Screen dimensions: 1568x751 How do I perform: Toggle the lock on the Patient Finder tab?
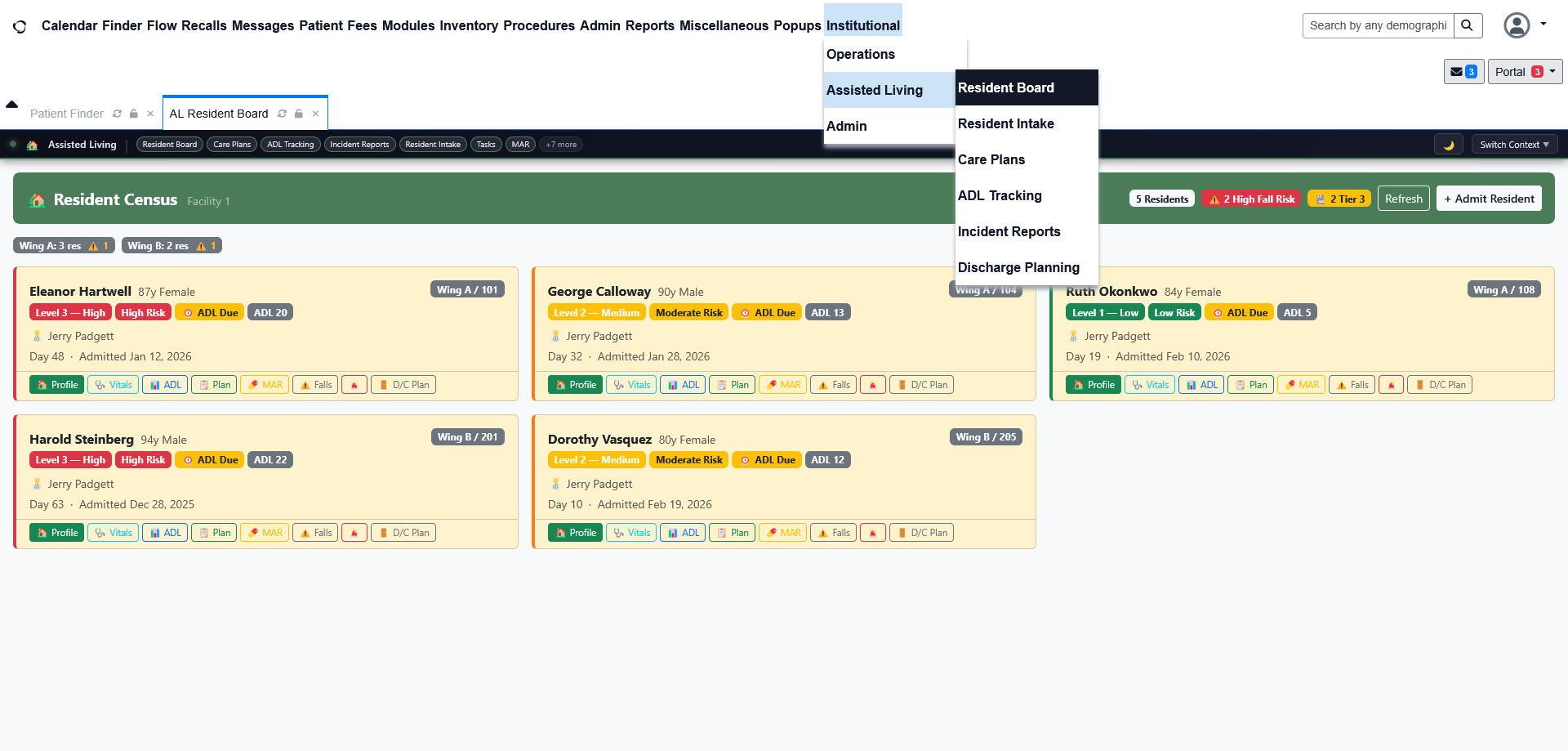tap(133, 114)
